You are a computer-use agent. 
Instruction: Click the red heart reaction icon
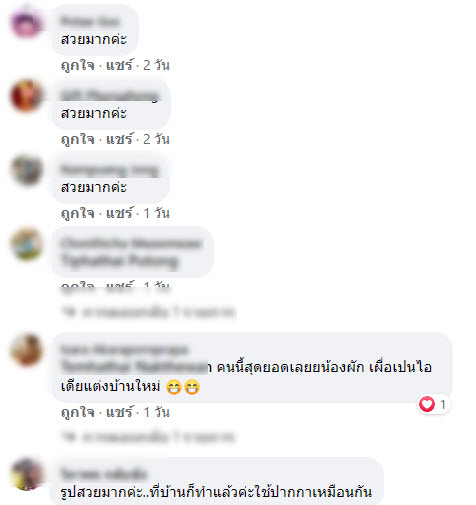pos(427,404)
